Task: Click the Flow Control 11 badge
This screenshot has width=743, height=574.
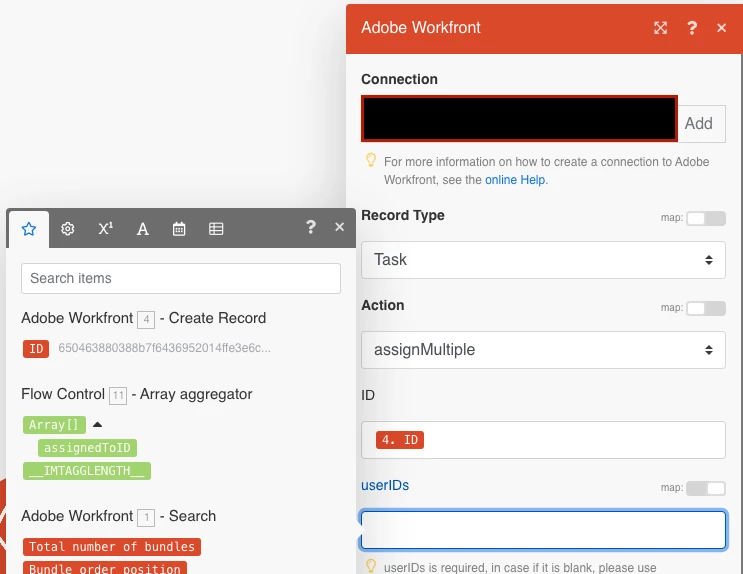Action: click(118, 396)
